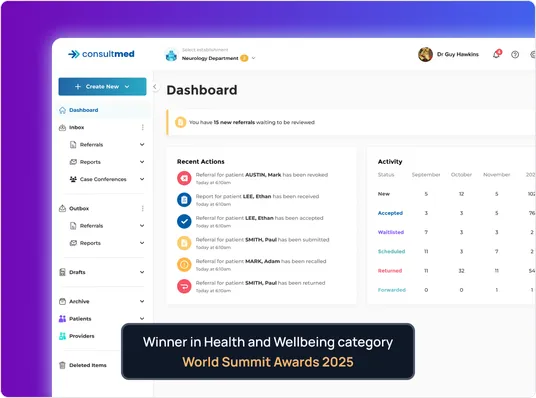Open Inbox Reports item
536x398 pixels.
(90, 162)
